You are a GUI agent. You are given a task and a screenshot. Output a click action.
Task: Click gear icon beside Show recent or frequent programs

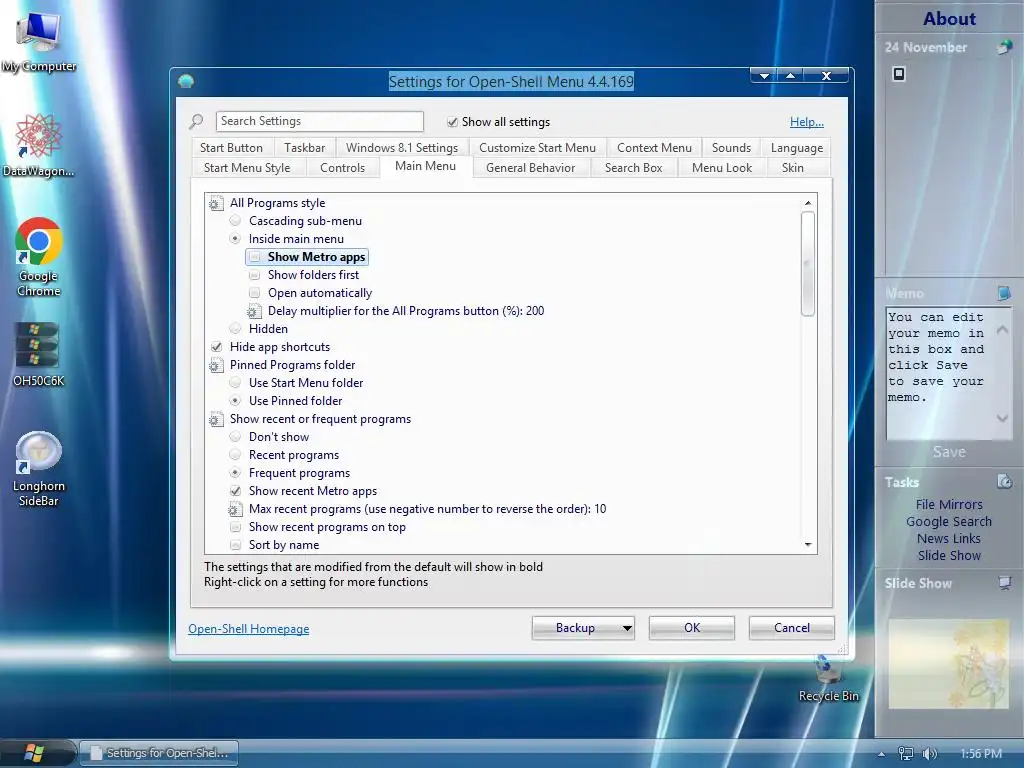click(216, 419)
